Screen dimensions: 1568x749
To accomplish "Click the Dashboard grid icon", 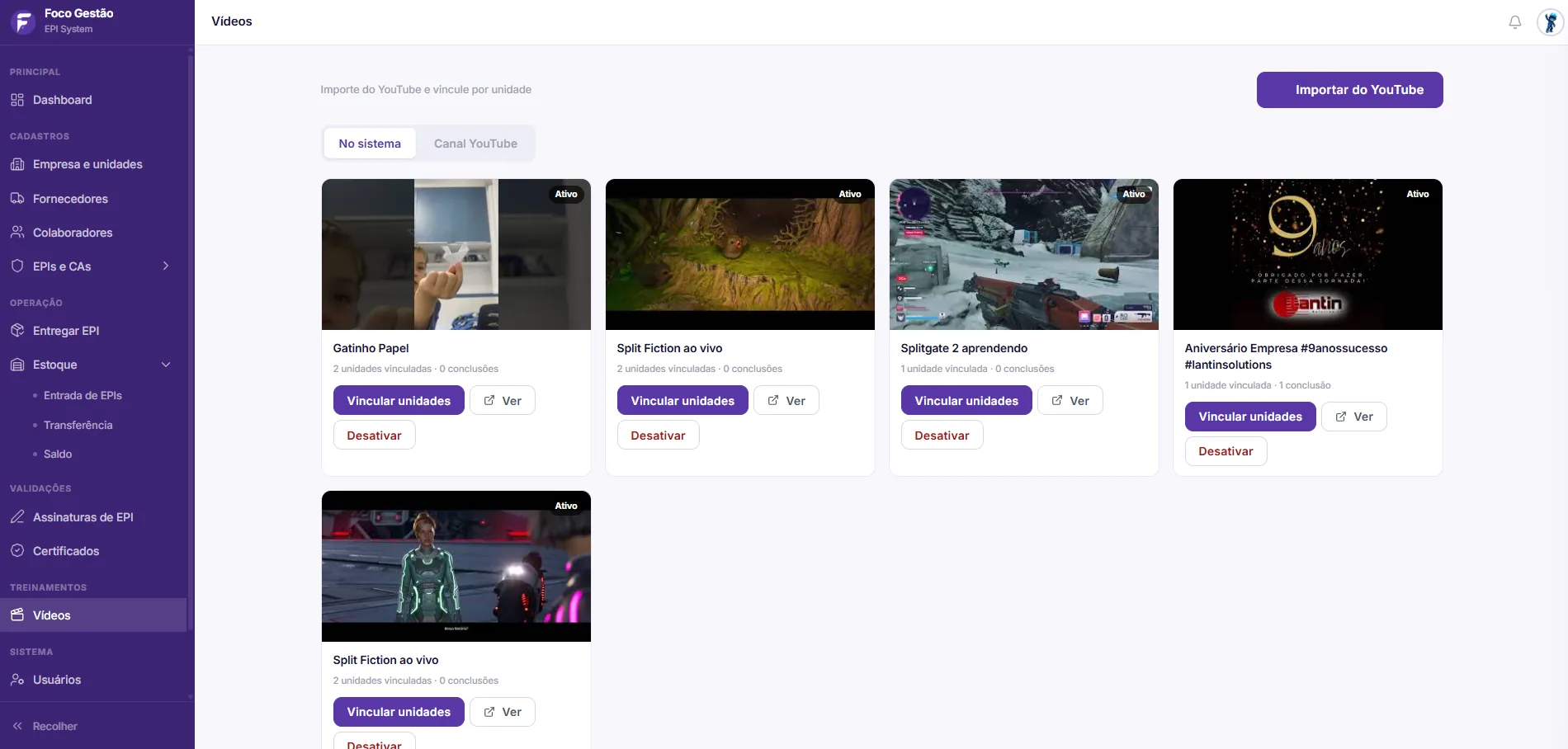I will (17, 100).
